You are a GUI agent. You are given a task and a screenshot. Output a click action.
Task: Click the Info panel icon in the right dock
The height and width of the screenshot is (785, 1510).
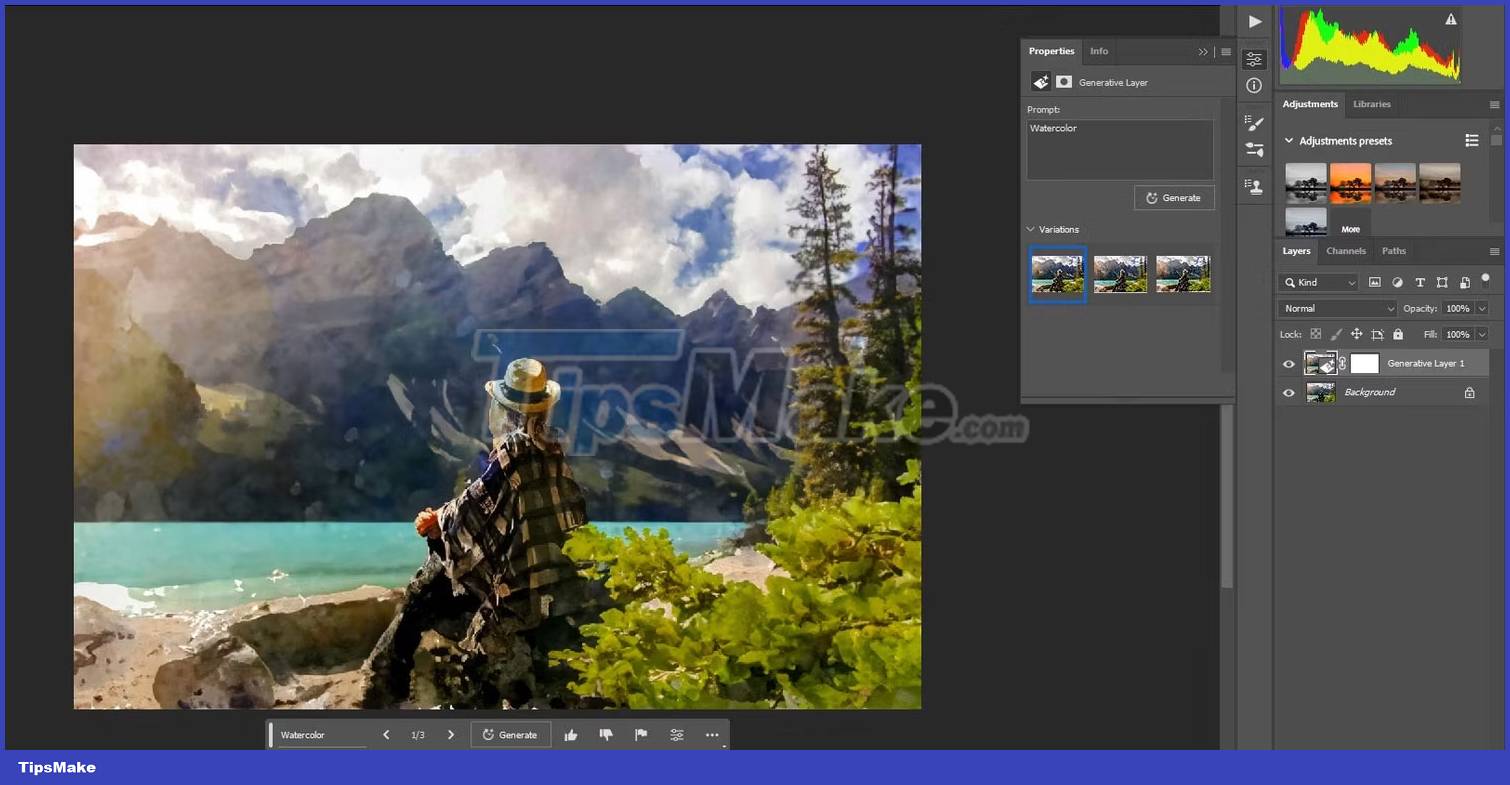click(1254, 86)
